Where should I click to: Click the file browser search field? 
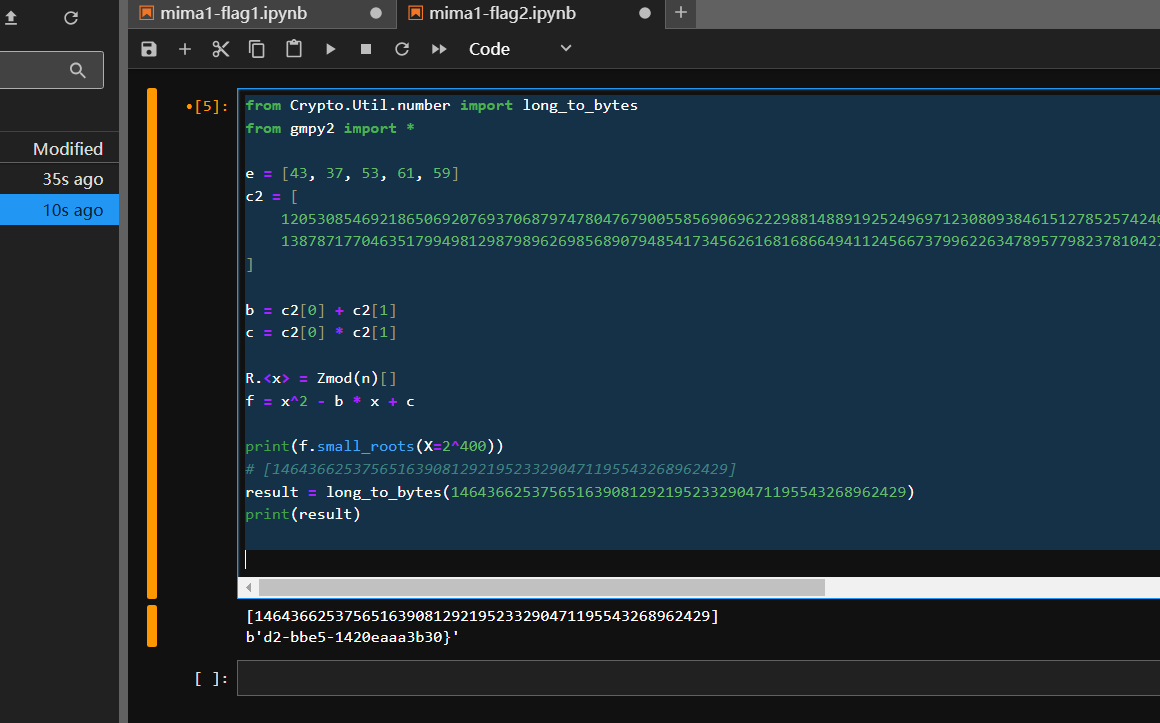[x=50, y=70]
